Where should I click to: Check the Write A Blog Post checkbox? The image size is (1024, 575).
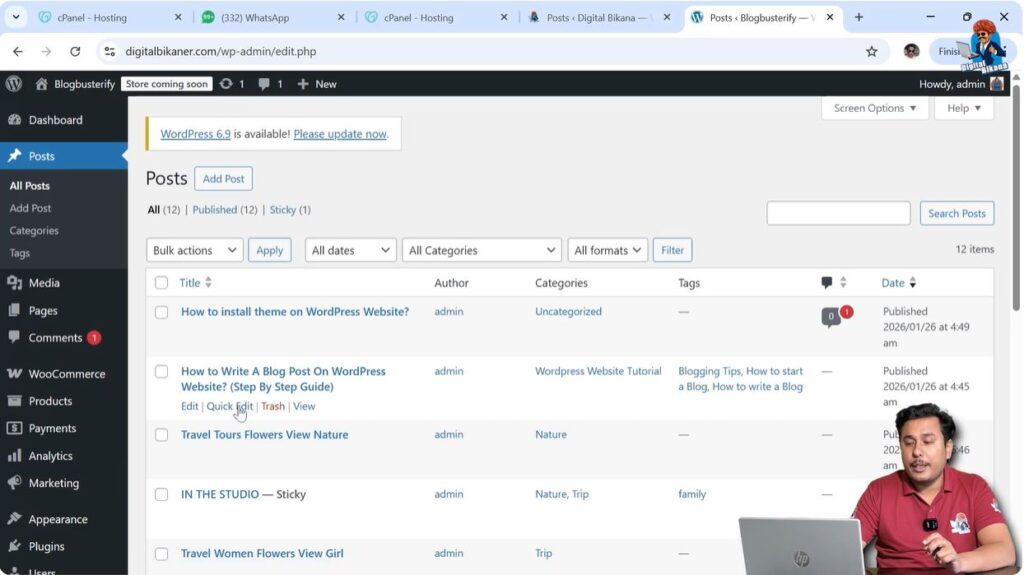pyautogui.click(x=161, y=372)
